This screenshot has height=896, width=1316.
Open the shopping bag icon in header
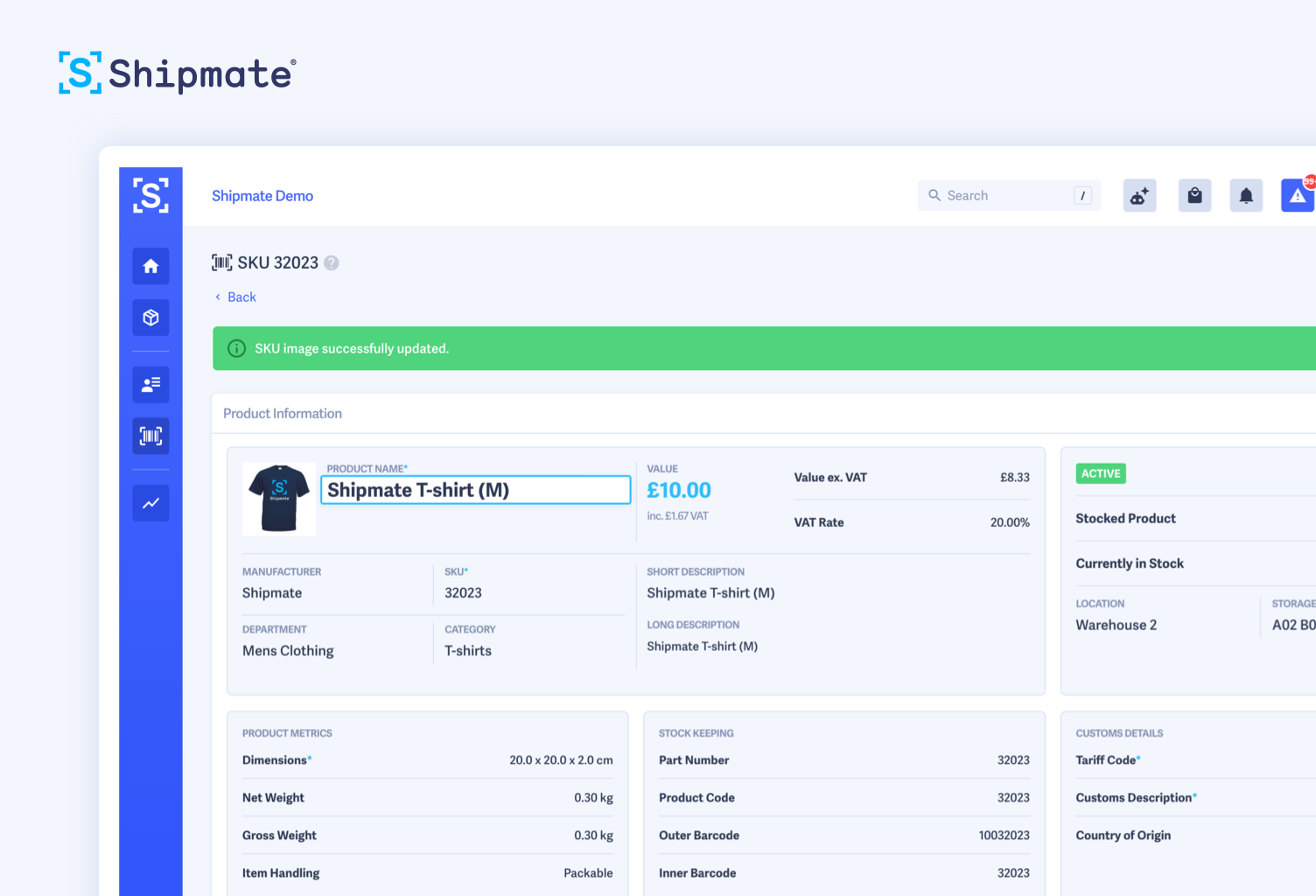[1194, 196]
